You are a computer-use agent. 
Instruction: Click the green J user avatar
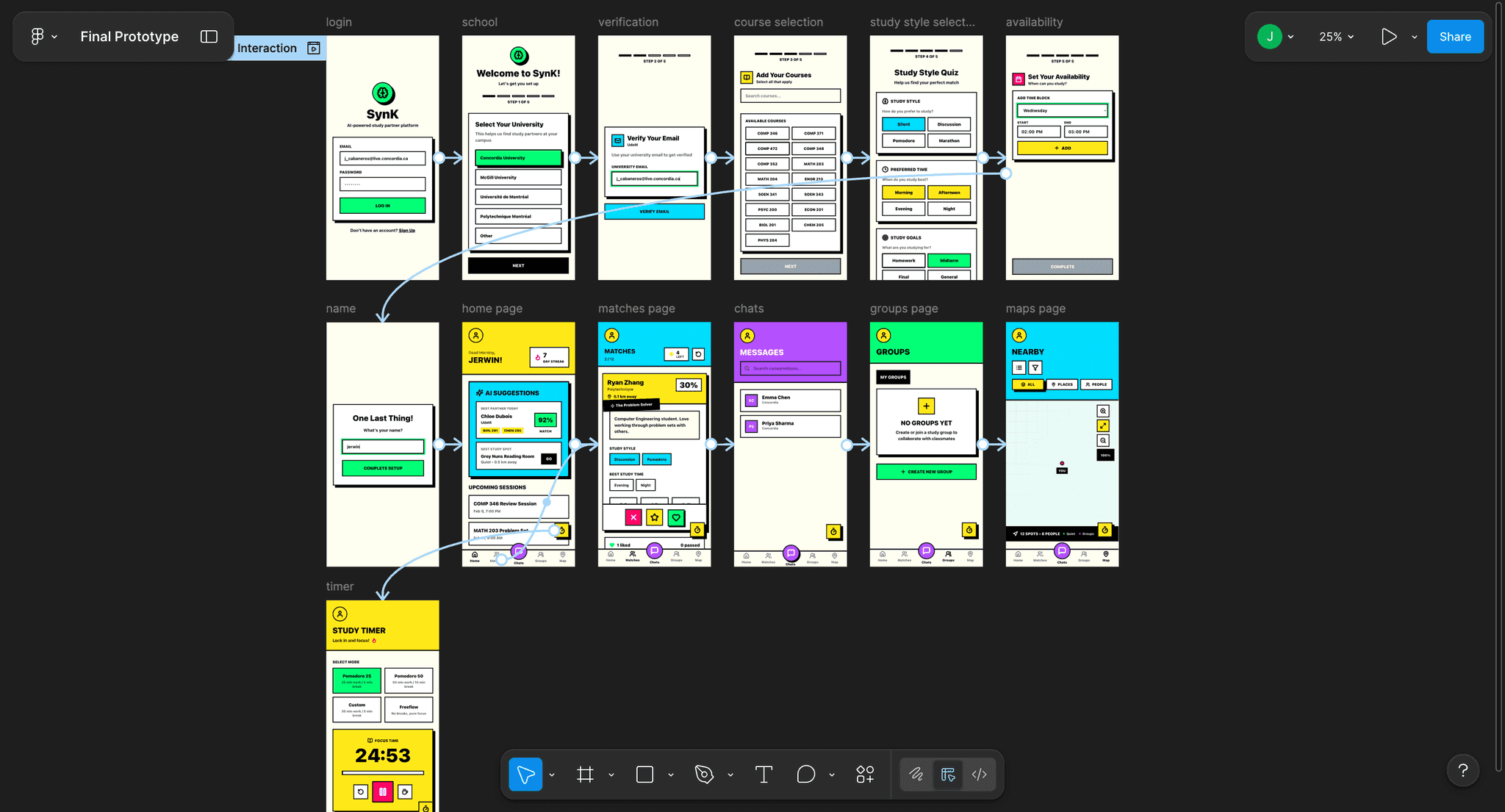pos(1269,36)
